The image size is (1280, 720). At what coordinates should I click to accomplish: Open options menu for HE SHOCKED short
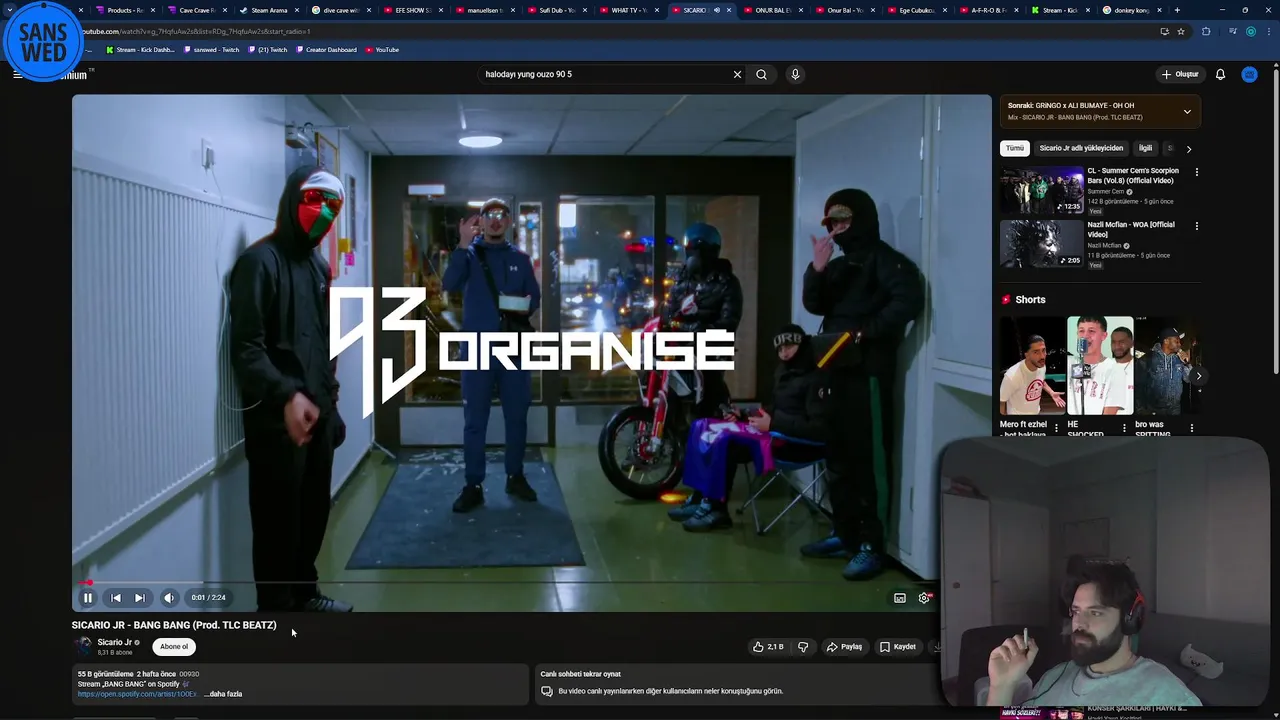pos(1124,428)
